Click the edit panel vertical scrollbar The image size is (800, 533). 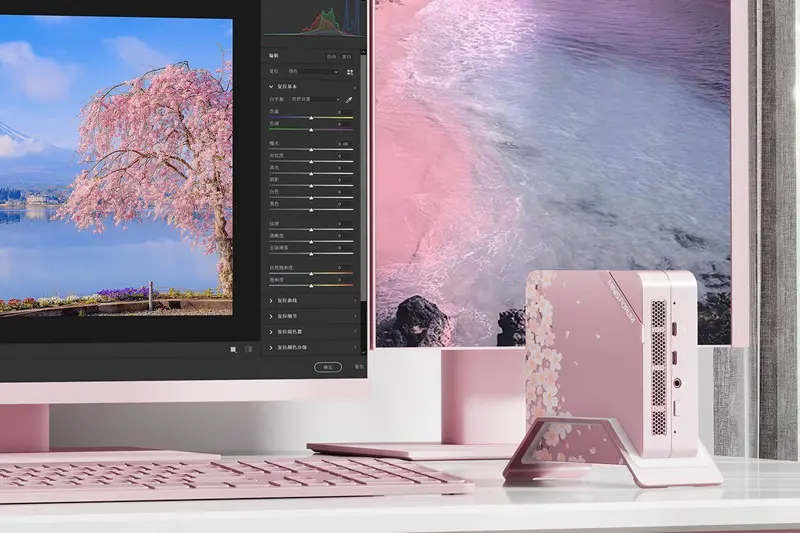pos(363,179)
